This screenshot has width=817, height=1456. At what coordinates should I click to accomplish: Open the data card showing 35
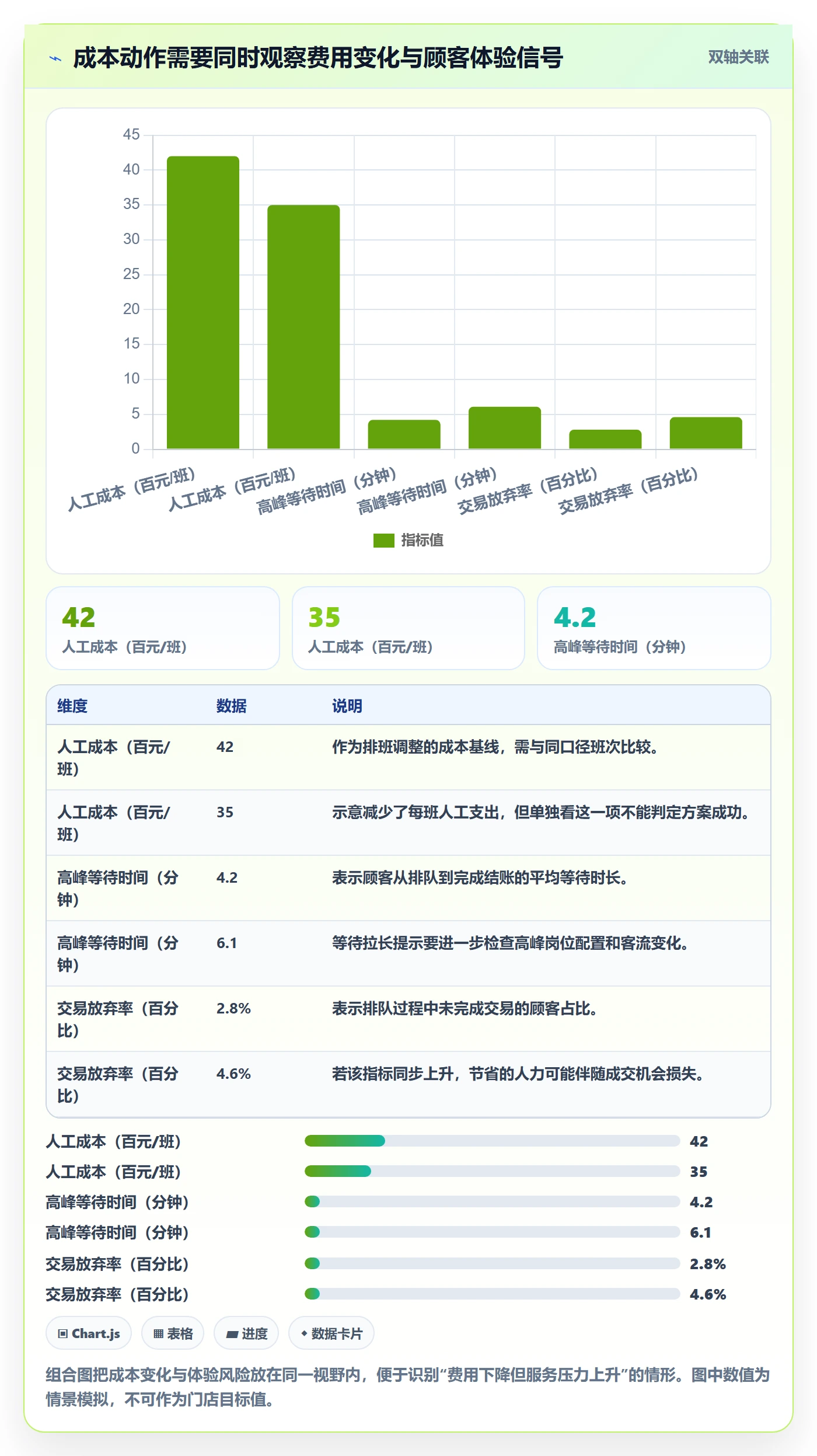pos(408,628)
